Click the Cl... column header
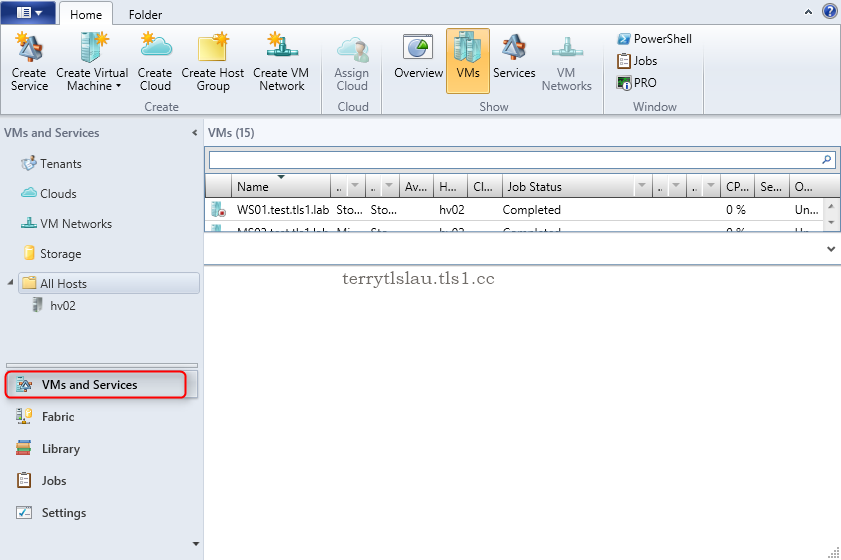The width and height of the screenshot is (841, 560). pos(484,187)
